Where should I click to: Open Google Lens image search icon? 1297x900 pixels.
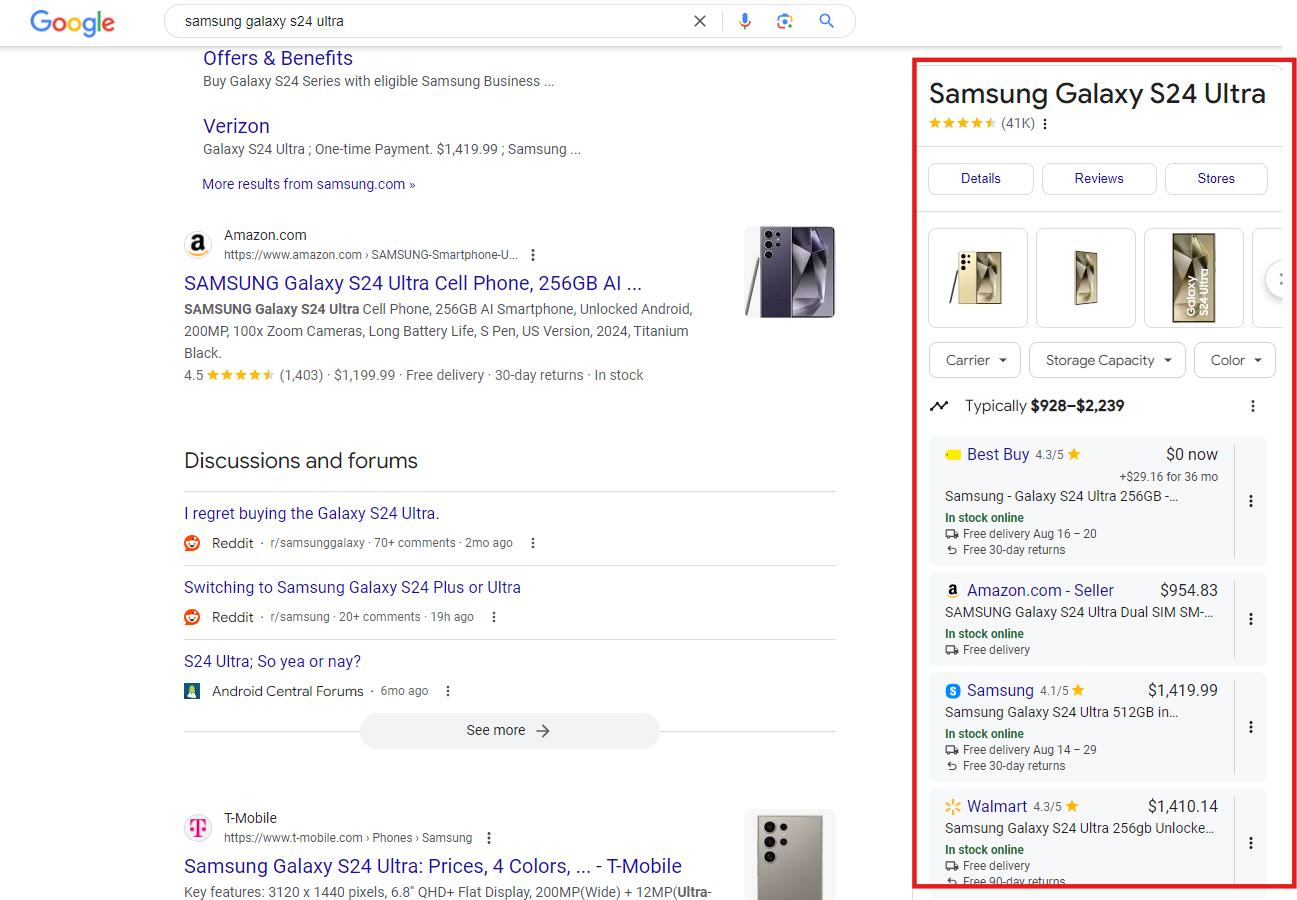(x=785, y=21)
